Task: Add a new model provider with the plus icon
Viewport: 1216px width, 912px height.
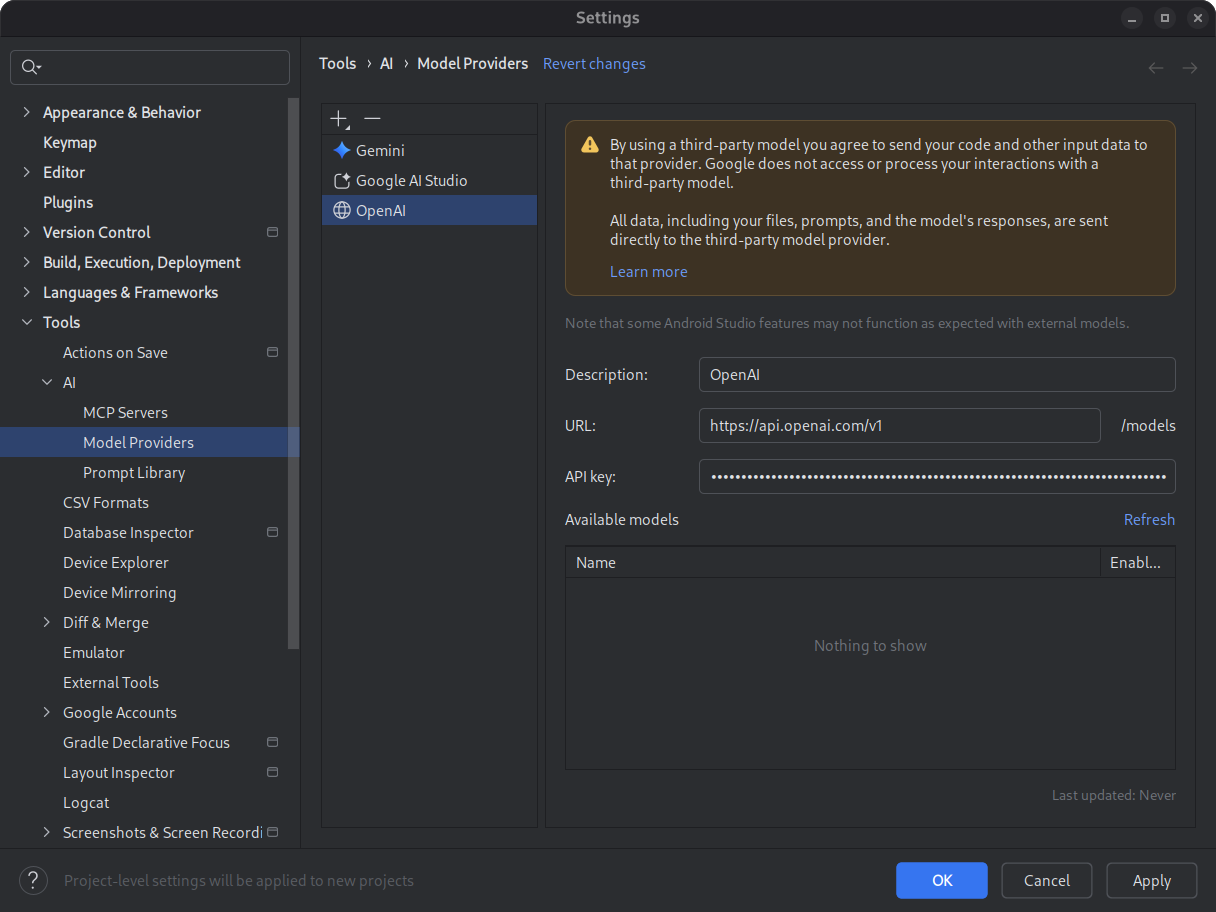Action: click(x=337, y=118)
